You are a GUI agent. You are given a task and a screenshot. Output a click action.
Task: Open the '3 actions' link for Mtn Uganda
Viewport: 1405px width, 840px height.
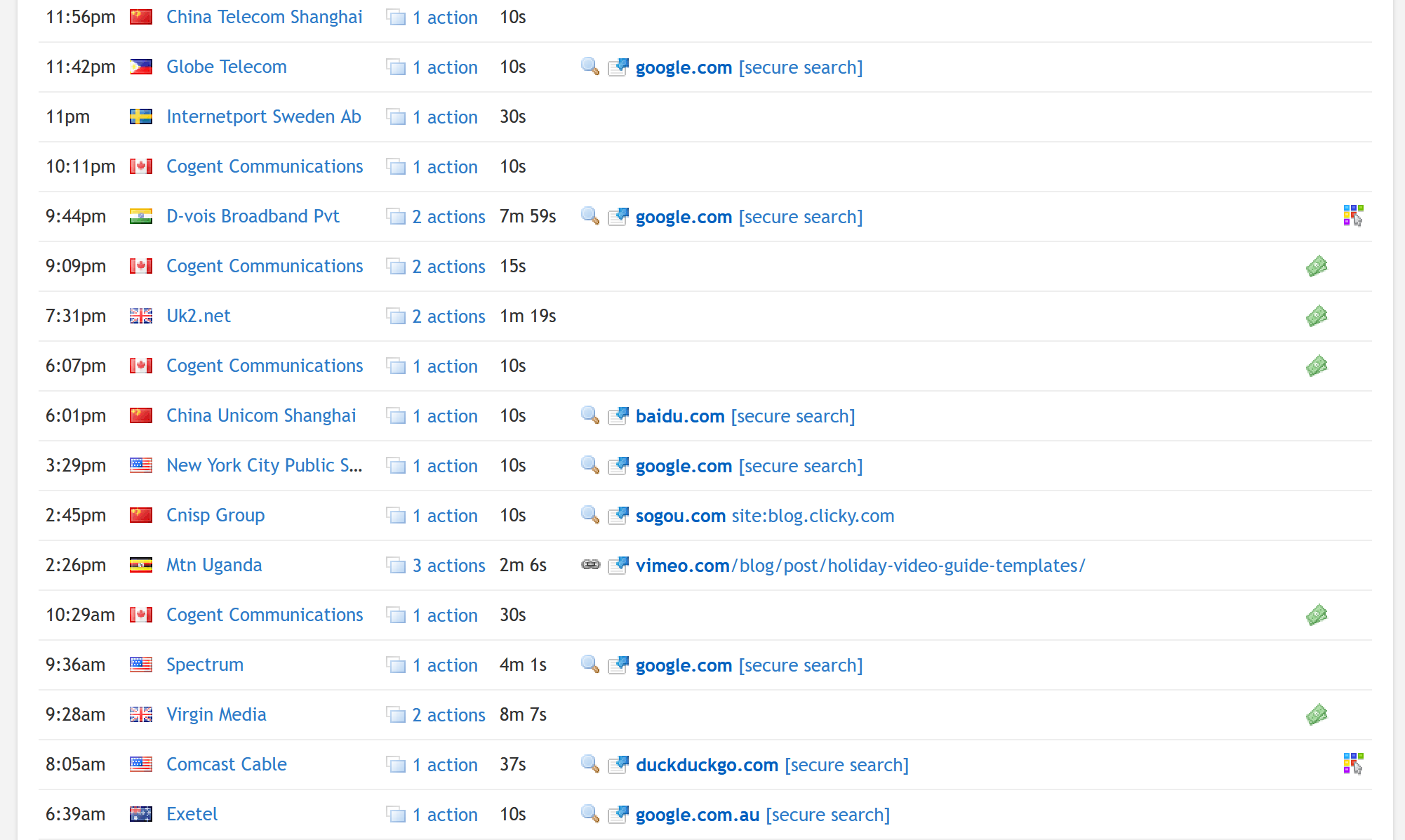pyautogui.click(x=448, y=566)
